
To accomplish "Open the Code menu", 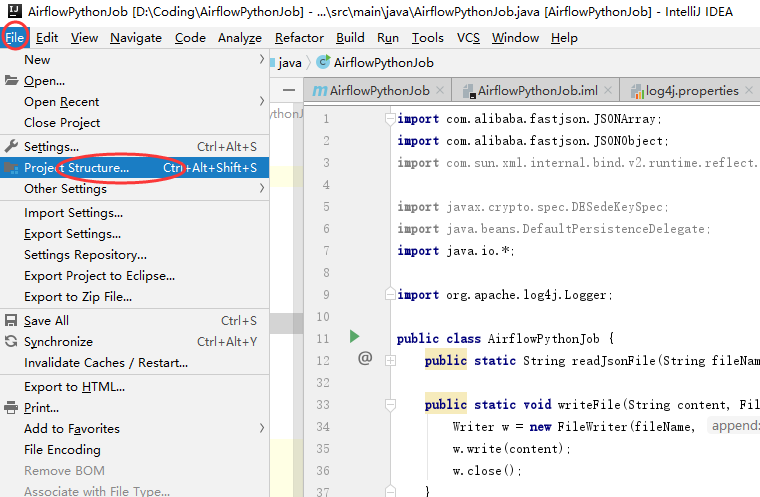I will 190,38.
